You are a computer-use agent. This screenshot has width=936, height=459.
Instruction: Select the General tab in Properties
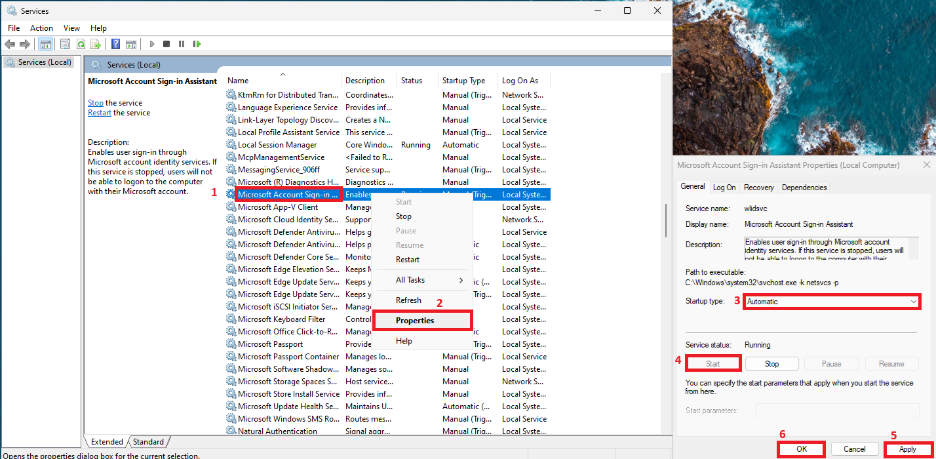click(x=693, y=187)
